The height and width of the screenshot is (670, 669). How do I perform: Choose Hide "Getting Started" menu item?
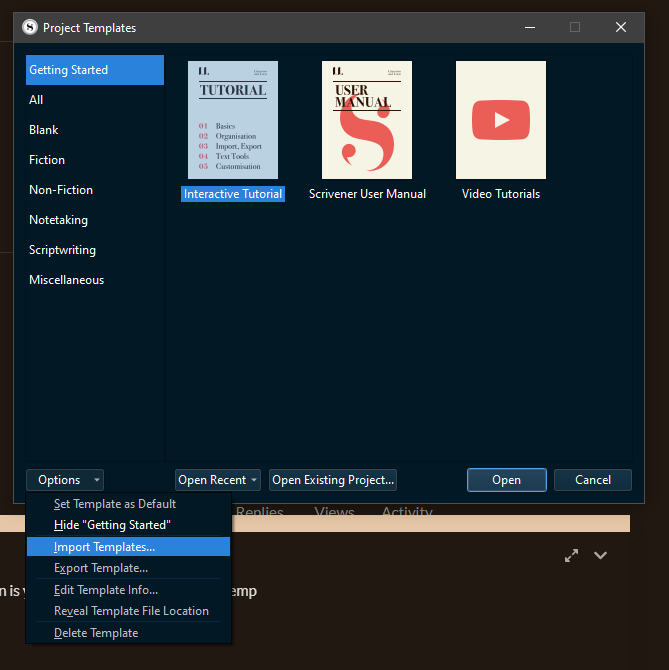click(x=128, y=525)
